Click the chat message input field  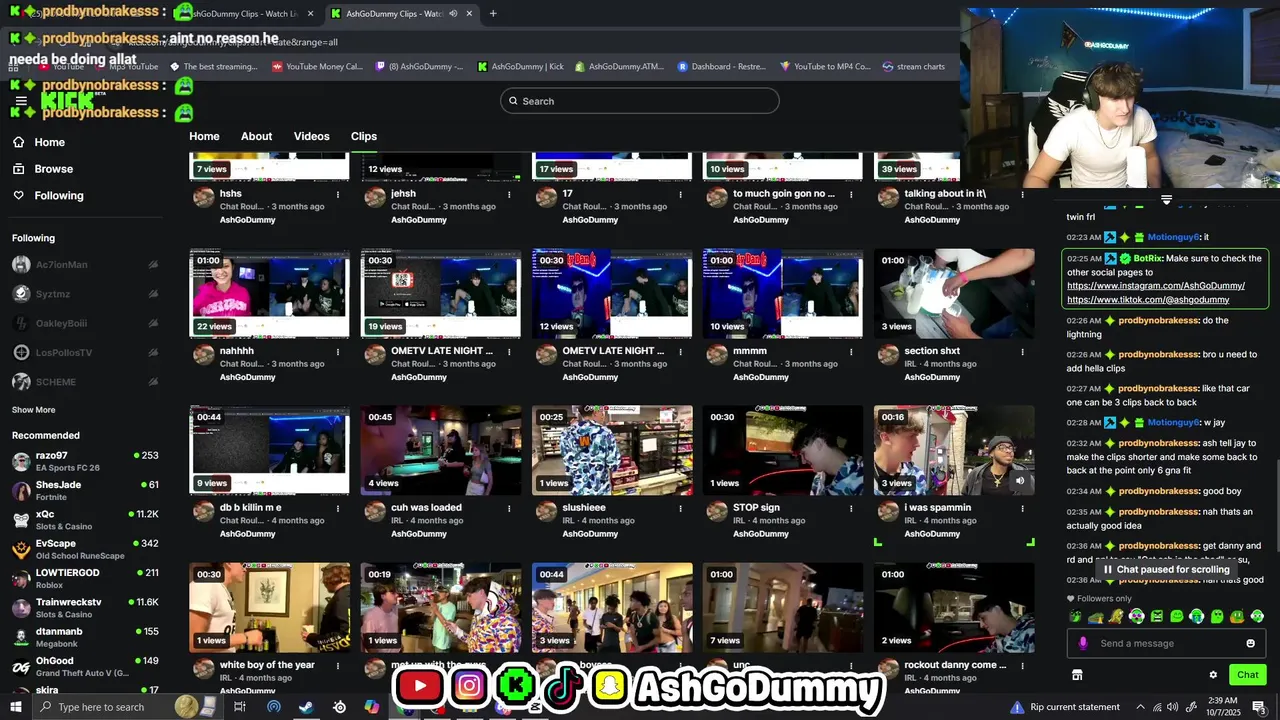1166,643
